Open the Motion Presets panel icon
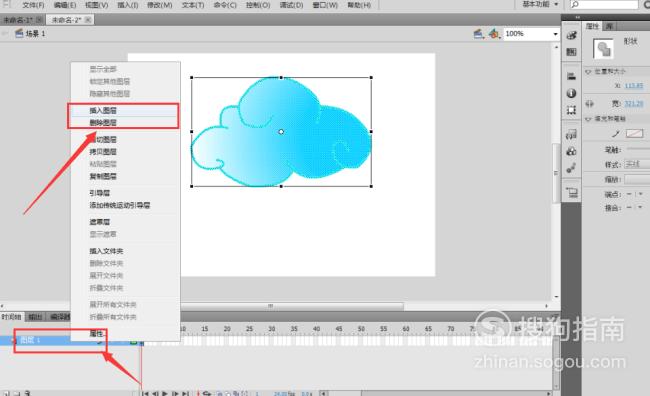This screenshot has width=650, height=396. [572, 168]
